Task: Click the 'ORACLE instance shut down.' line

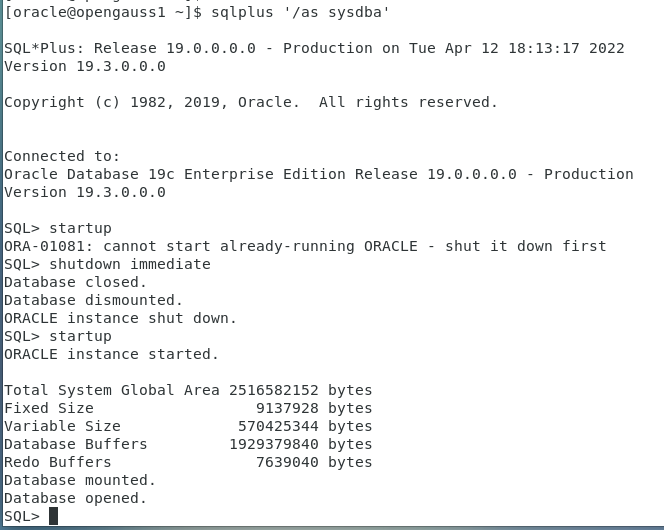Action: pos(120,318)
